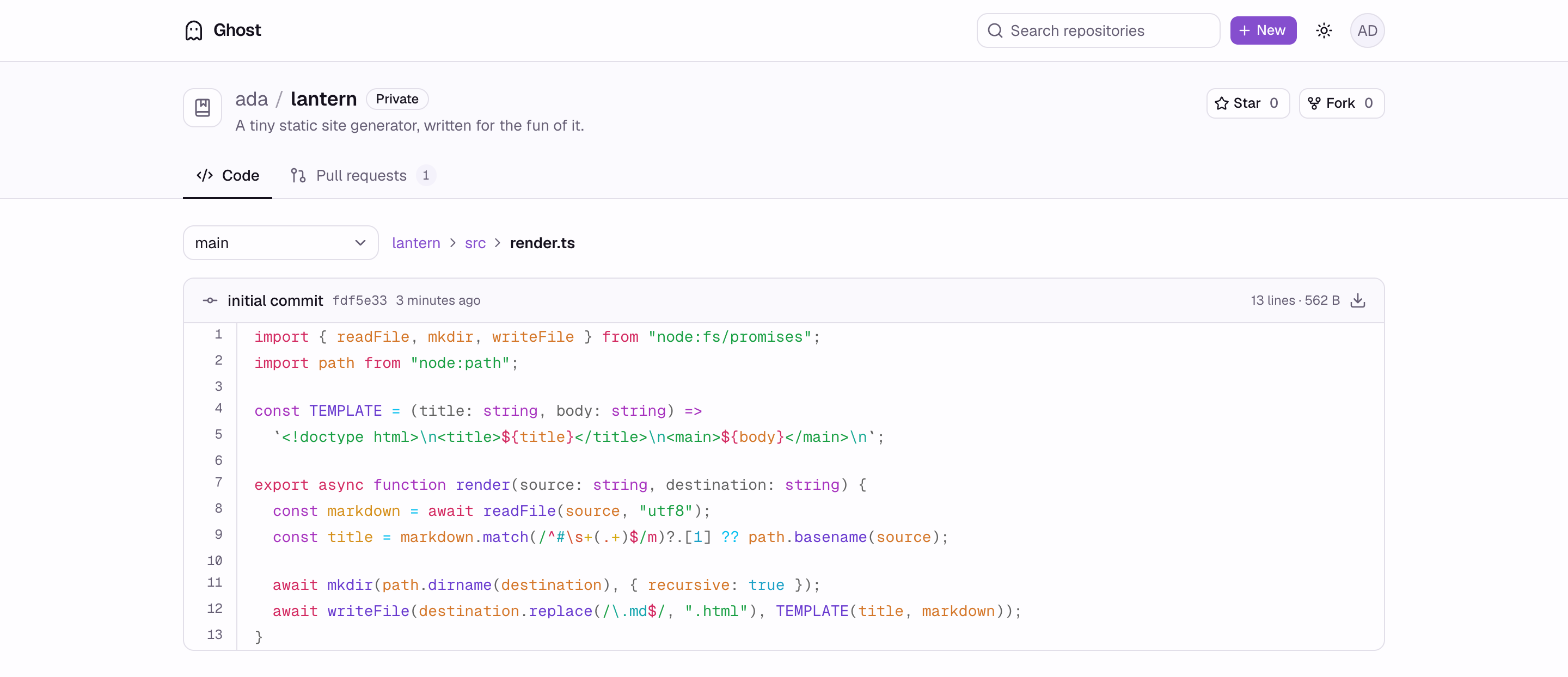Click the pull request icon in tab
The width and height of the screenshot is (1568, 677).
[x=298, y=175]
